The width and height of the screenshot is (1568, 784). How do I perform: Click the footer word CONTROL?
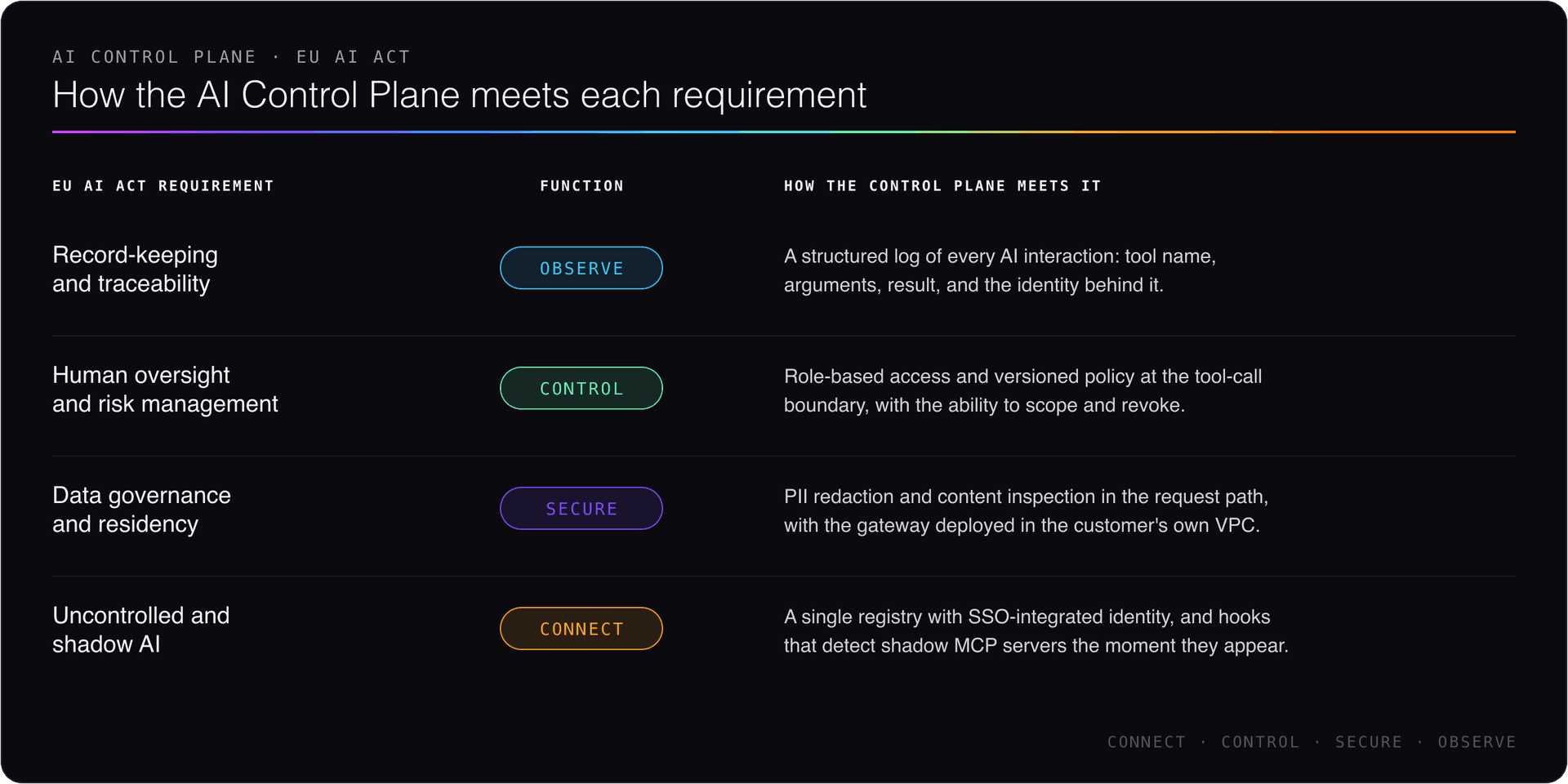pyautogui.click(x=1259, y=742)
